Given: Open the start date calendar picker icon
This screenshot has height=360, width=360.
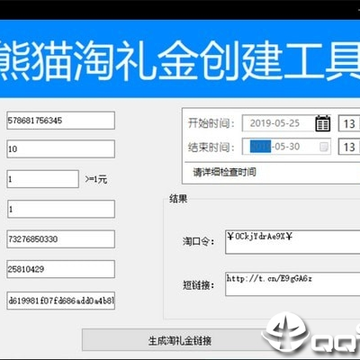Looking at the screenshot, I should [x=323, y=123].
